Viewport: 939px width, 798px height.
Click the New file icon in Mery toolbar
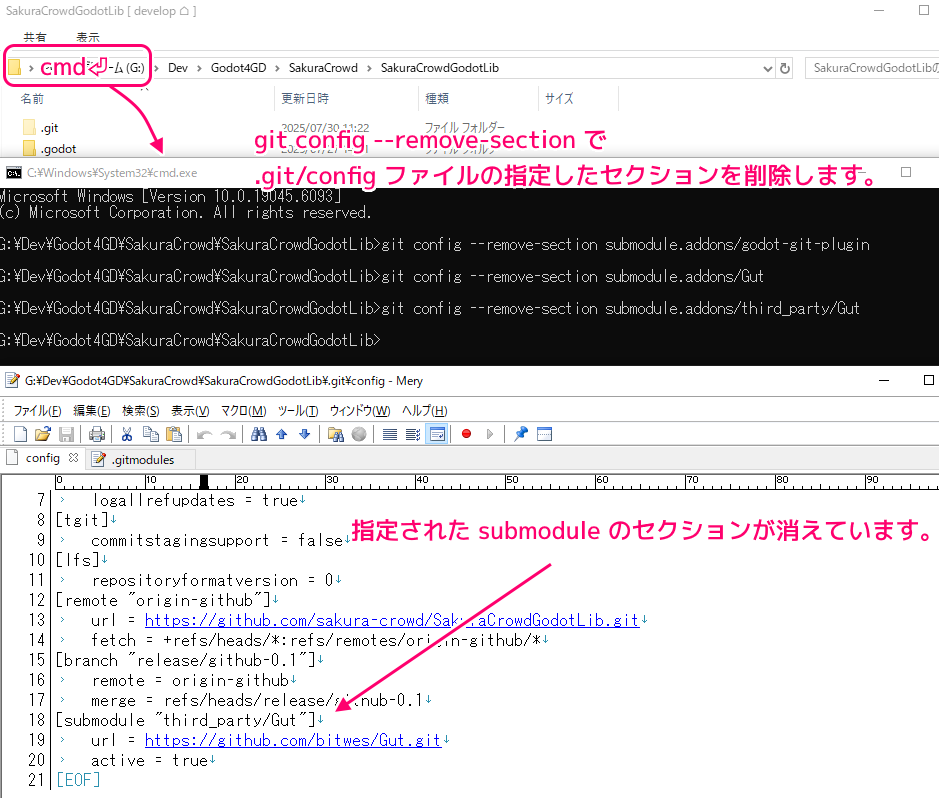(x=20, y=434)
